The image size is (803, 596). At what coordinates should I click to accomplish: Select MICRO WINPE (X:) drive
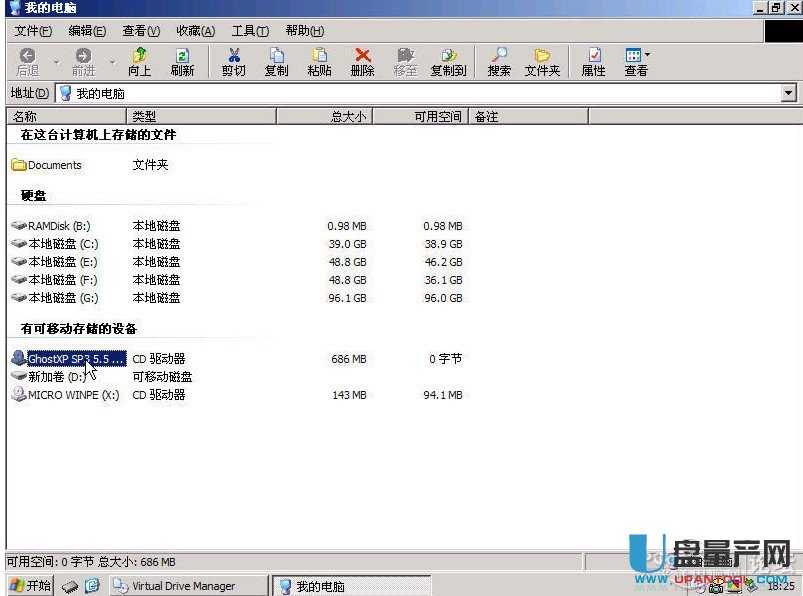click(x=72, y=395)
